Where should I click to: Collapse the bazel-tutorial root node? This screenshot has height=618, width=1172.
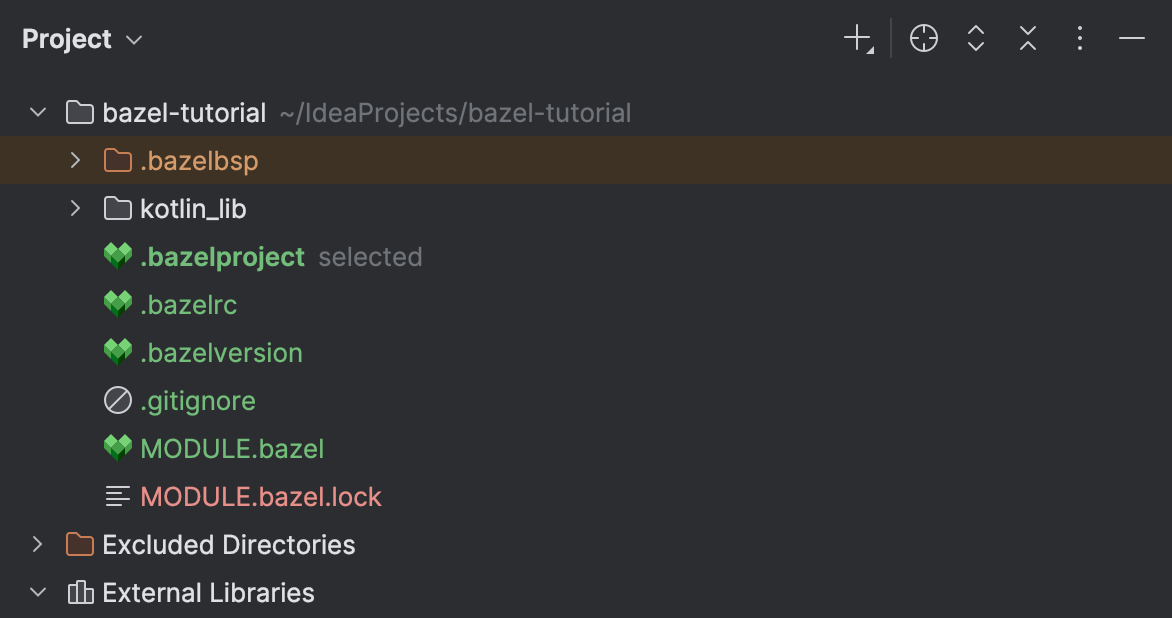tap(38, 112)
